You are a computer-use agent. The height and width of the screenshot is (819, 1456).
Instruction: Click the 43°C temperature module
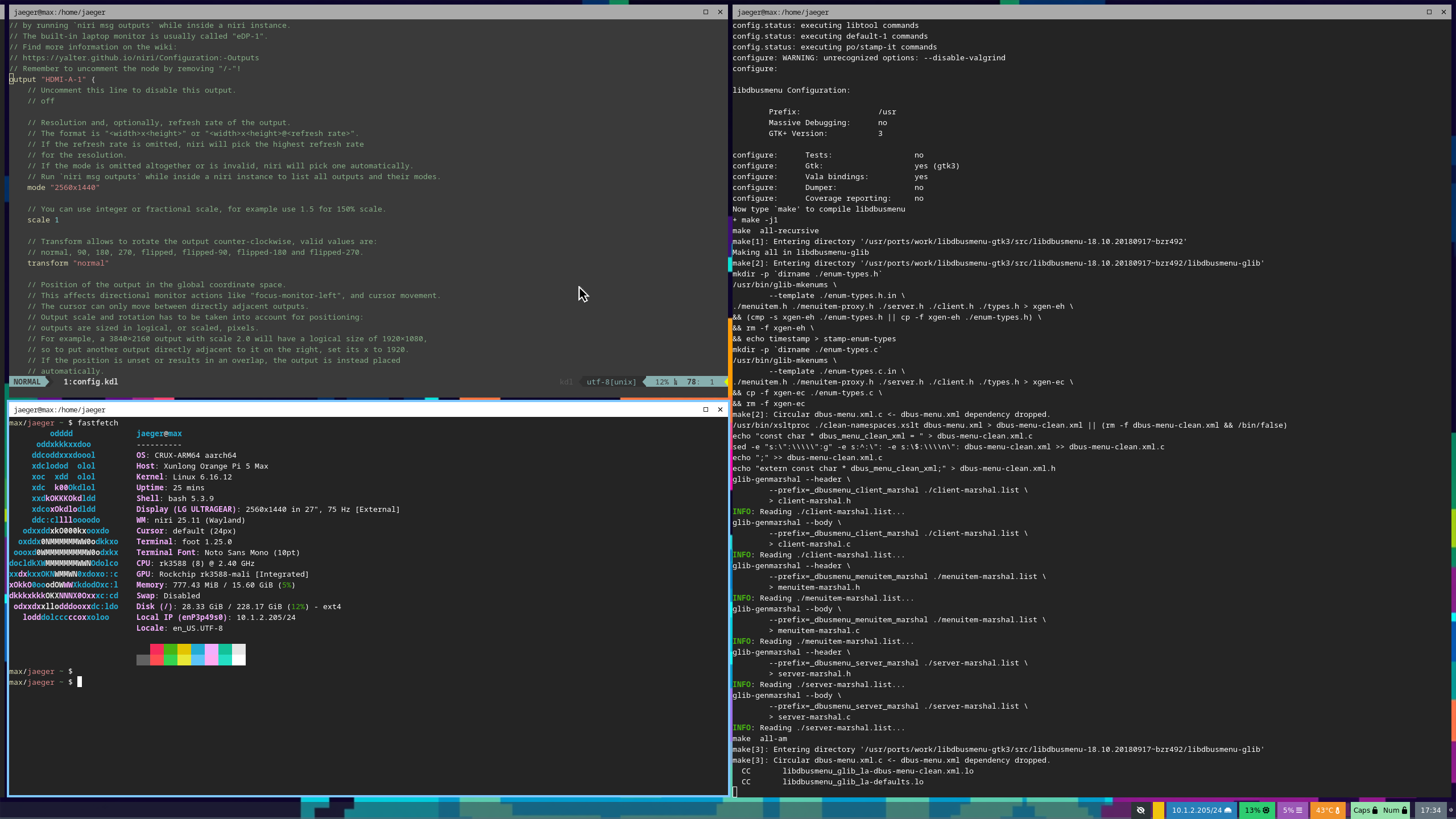point(1327,810)
